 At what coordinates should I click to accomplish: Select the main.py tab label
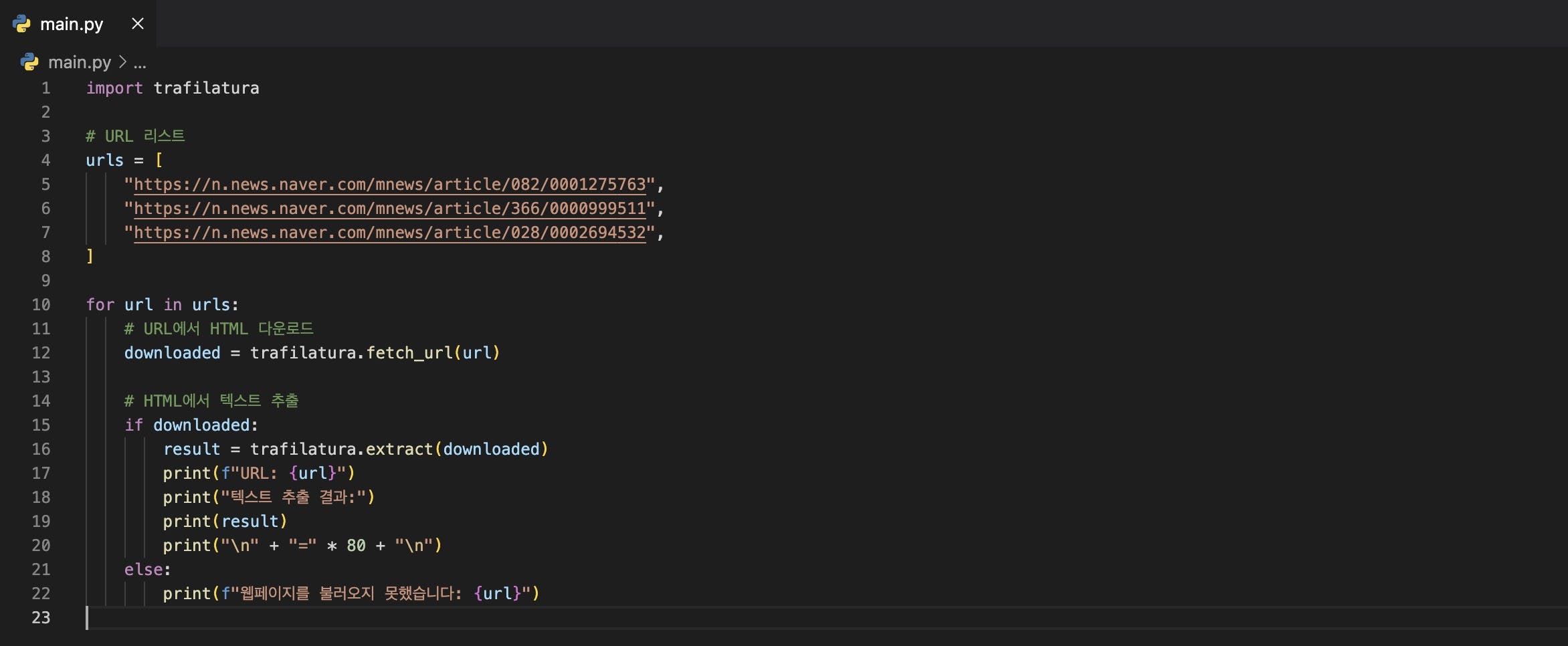(x=72, y=24)
